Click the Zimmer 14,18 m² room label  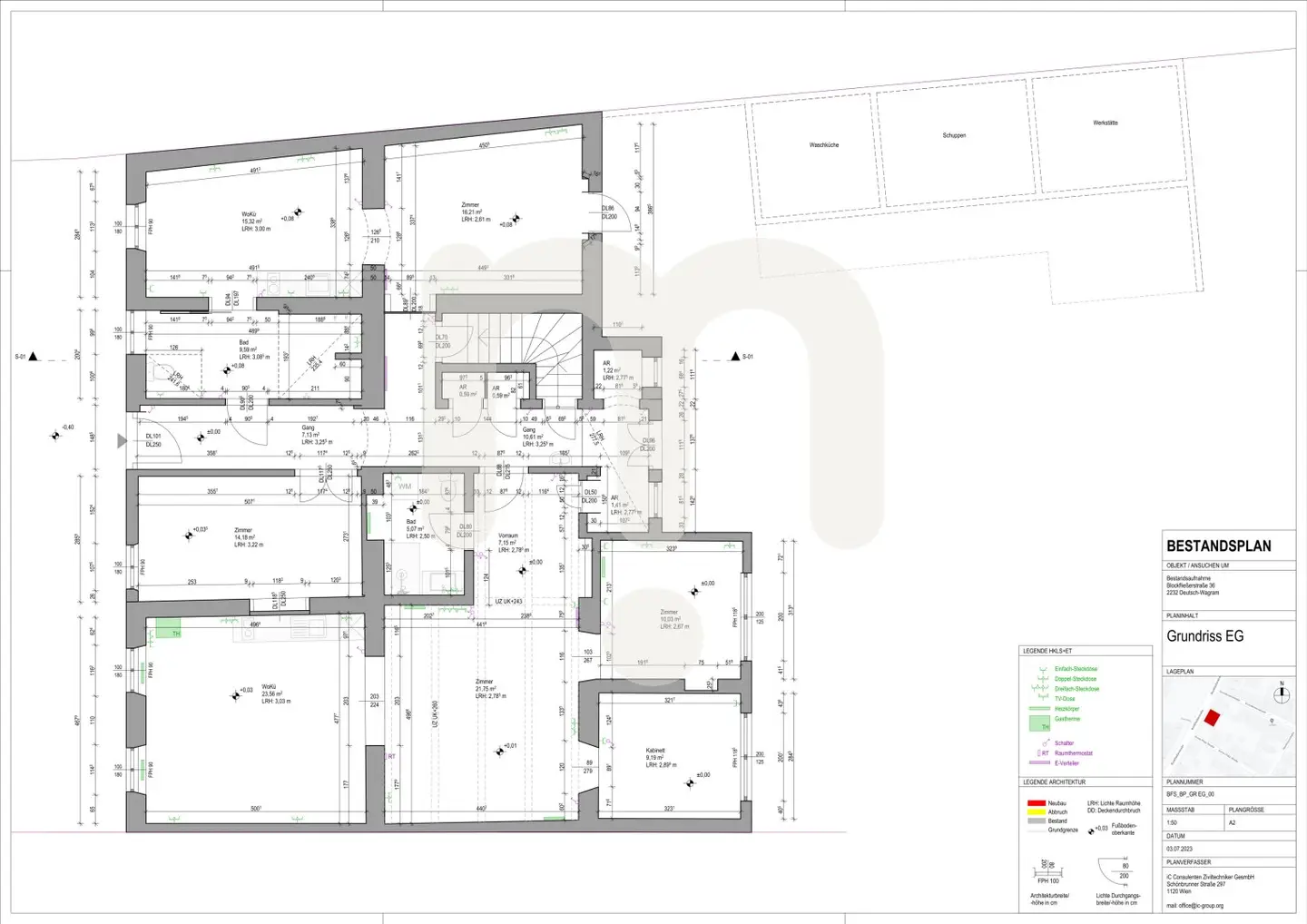coord(249,537)
